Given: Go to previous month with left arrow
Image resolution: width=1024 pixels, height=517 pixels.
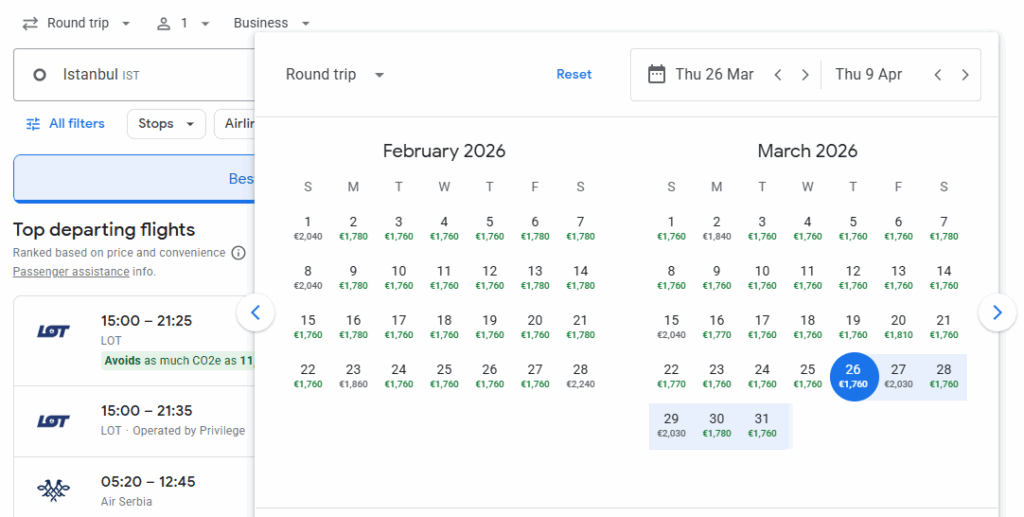Looking at the screenshot, I should pos(255,313).
